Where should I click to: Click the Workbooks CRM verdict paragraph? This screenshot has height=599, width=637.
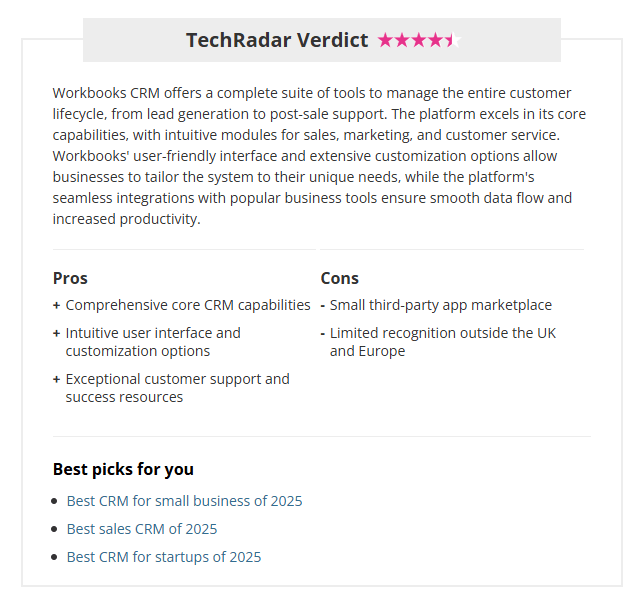(319, 156)
